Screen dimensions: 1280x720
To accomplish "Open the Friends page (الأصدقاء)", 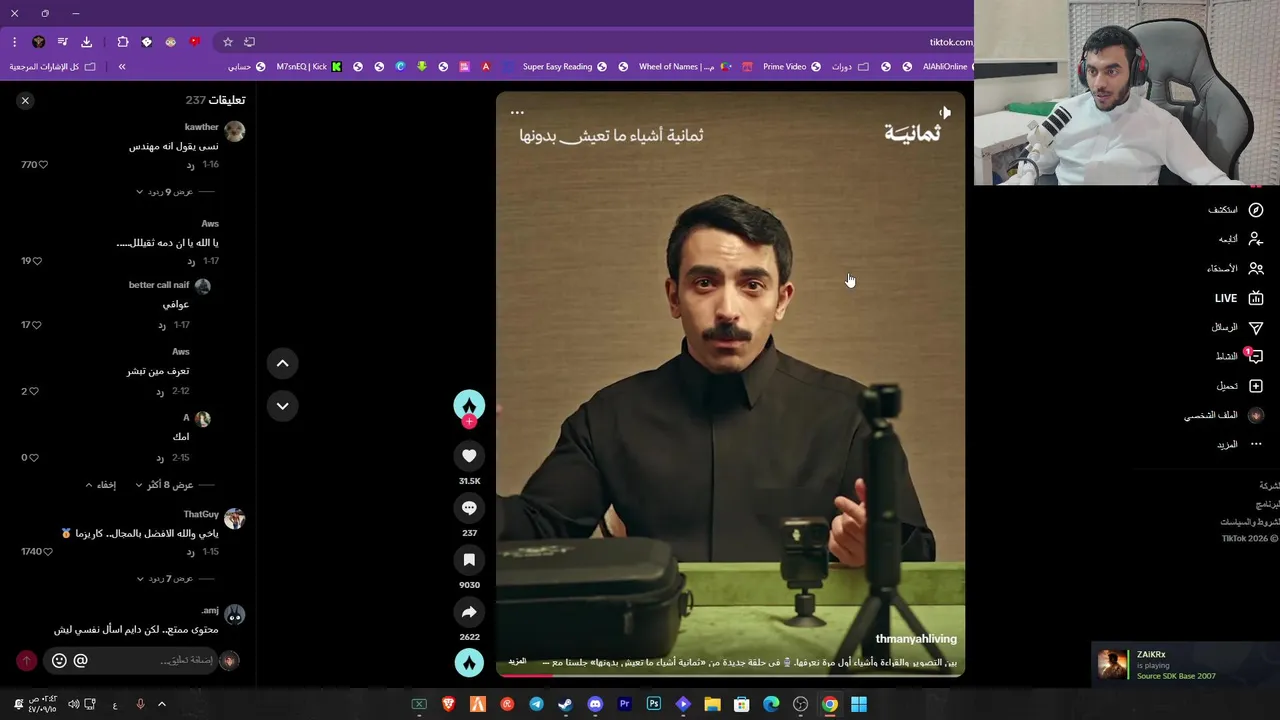I will (x=1235, y=268).
